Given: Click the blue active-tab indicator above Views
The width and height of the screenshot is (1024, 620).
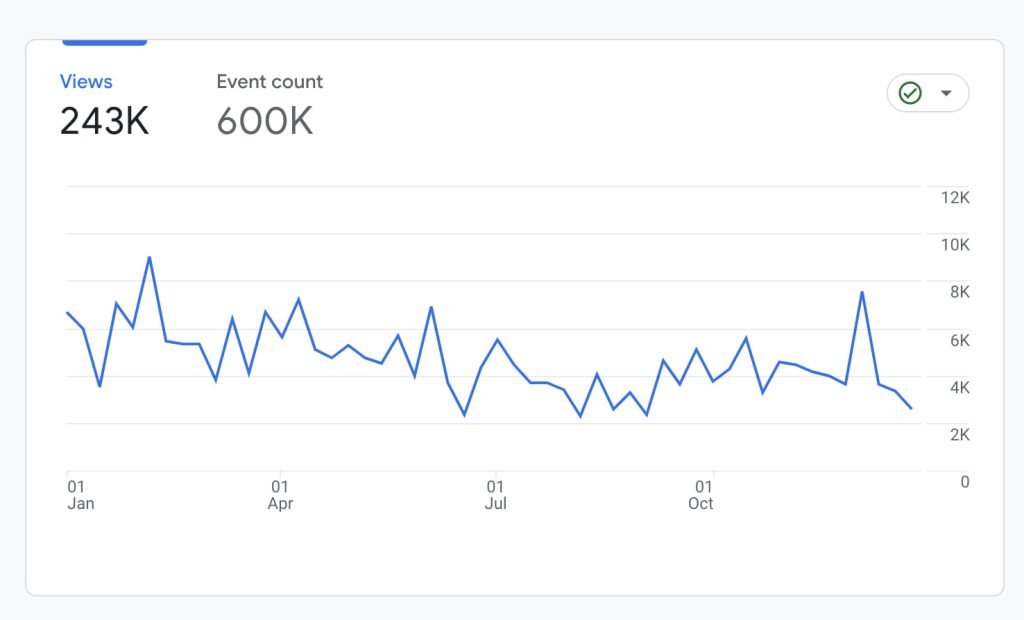Looking at the screenshot, I should pyautogui.click(x=105, y=42).
